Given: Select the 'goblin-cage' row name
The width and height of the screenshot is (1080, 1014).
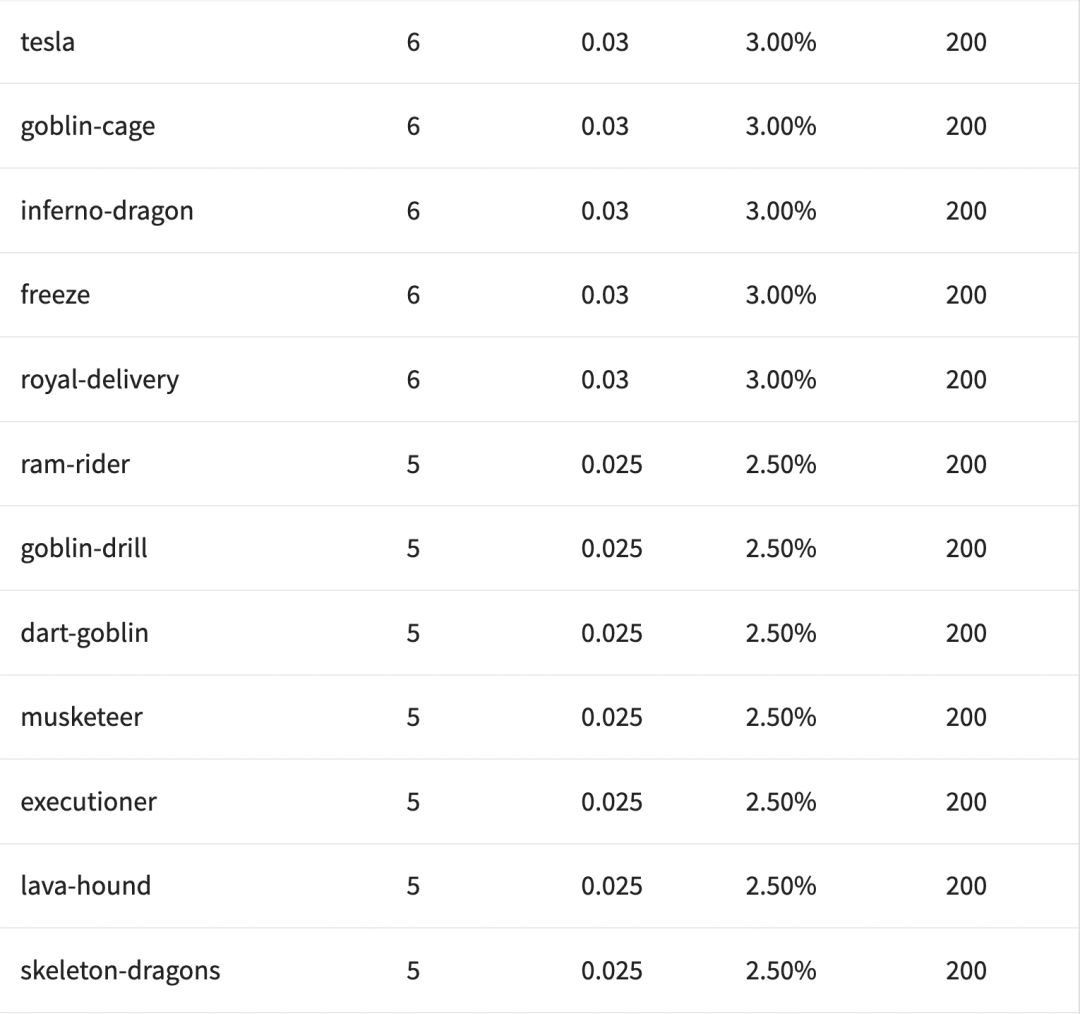Looking at the screenshot, I should click(87, 127).
